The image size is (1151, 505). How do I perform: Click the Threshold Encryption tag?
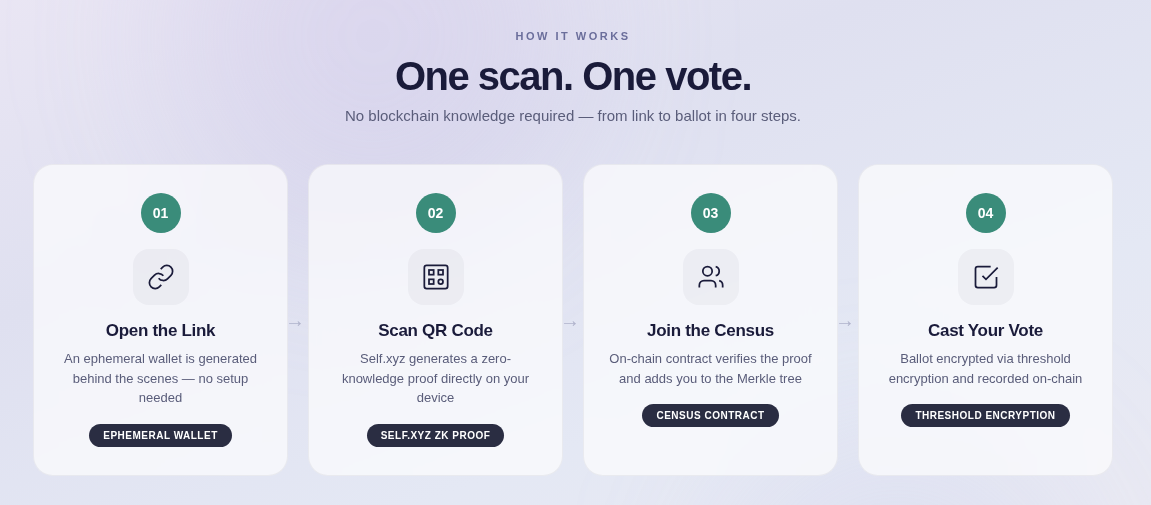pyautogui.click(x=986, y=415)
